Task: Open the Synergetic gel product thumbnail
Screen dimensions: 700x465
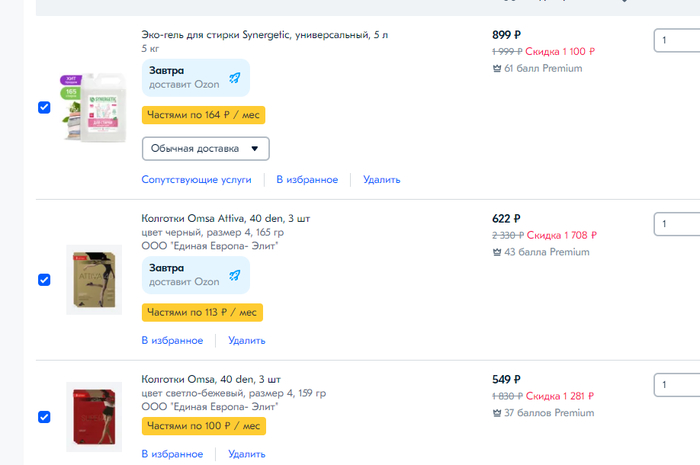Action: click(x=92, y=109)
